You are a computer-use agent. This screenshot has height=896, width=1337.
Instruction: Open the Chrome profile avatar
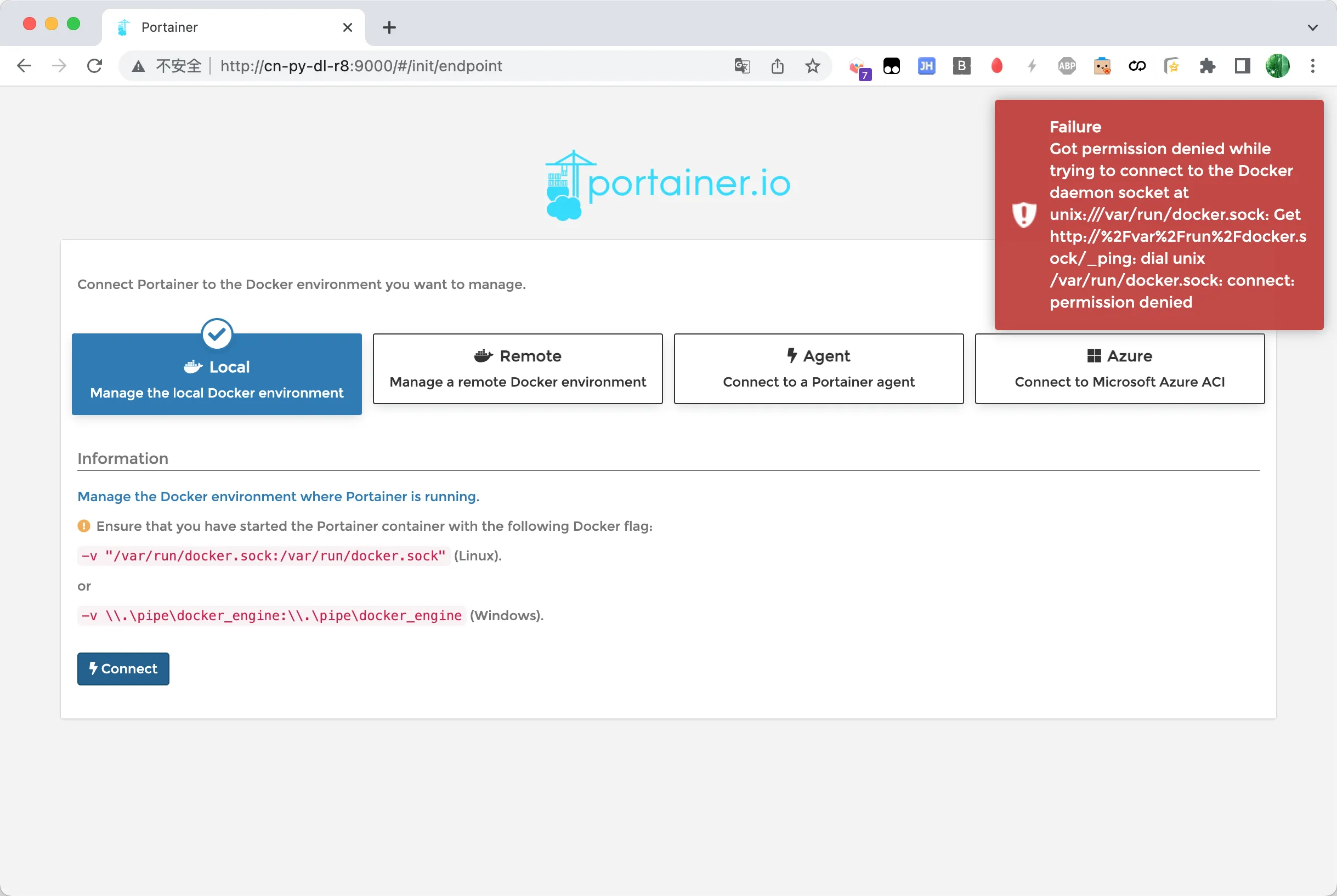click(1278, 66)
